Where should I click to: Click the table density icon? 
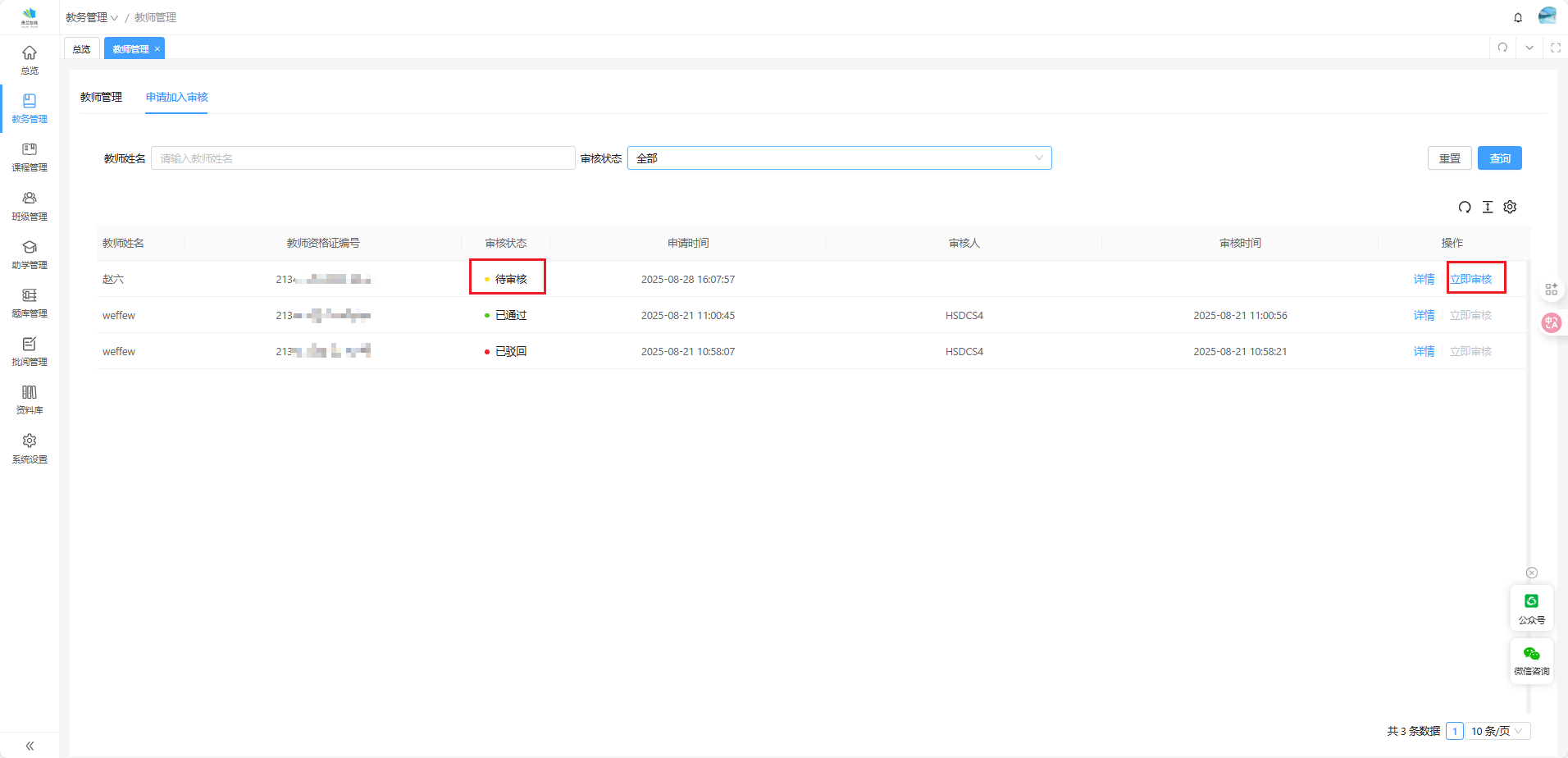click(1488, 208)
